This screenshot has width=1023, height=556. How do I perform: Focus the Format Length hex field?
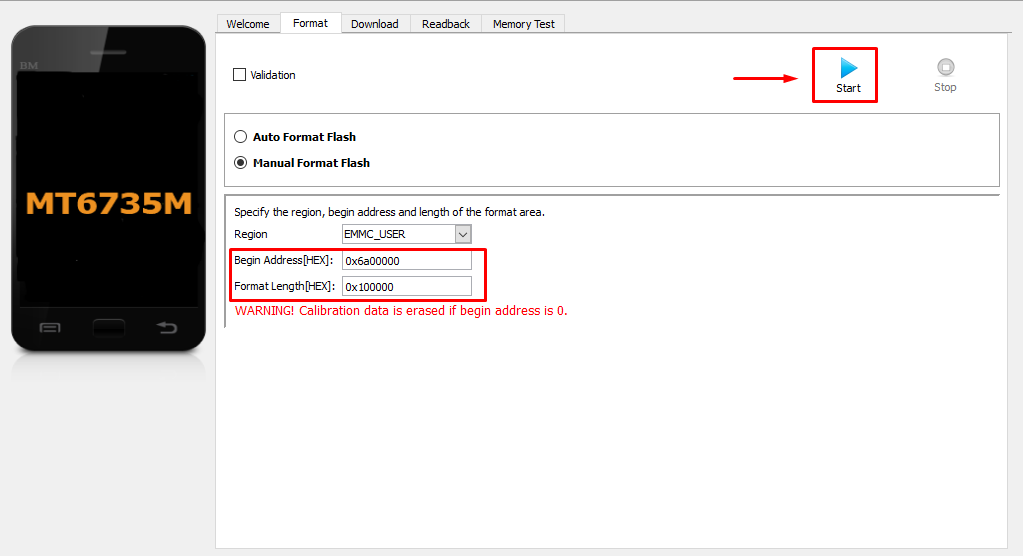(406, 287)
